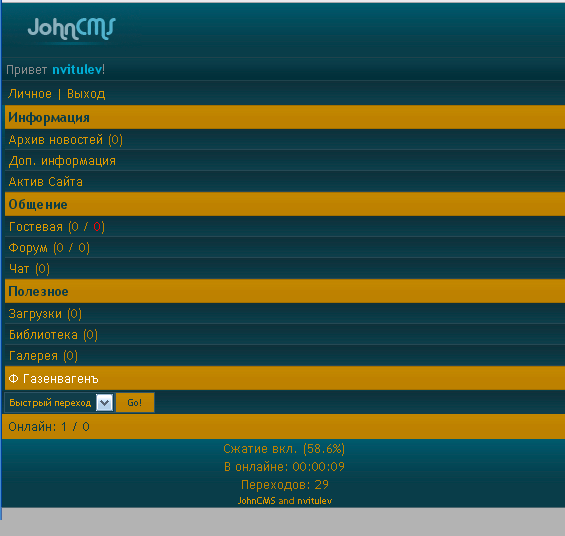Viewport: 565px width, 536px height.
Task: Go to Актив Сайта
Action: pos(45,182)
